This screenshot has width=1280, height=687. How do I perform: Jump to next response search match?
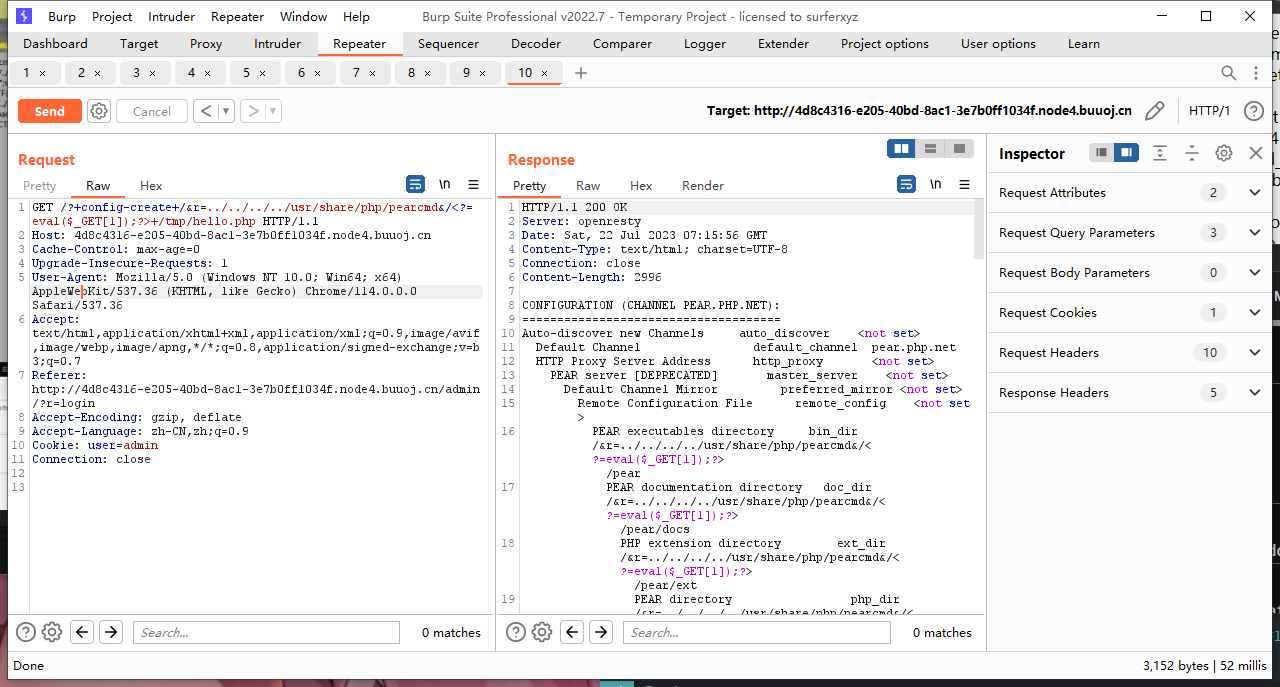coord(601,632)
